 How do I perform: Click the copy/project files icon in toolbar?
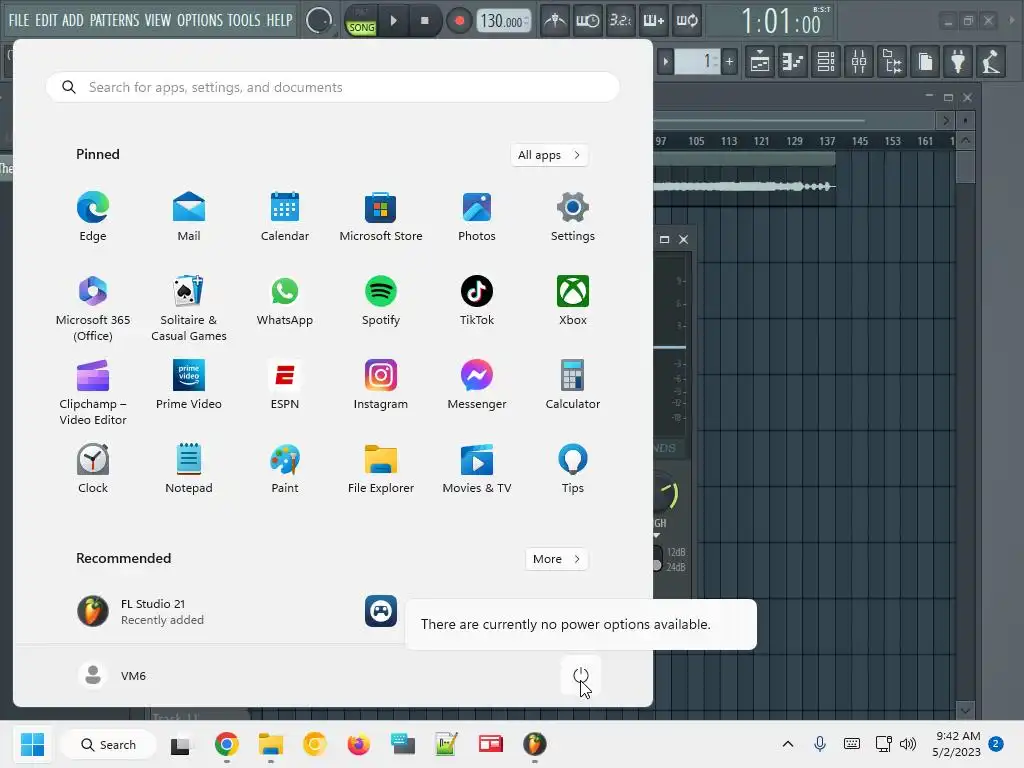(925, 62)
